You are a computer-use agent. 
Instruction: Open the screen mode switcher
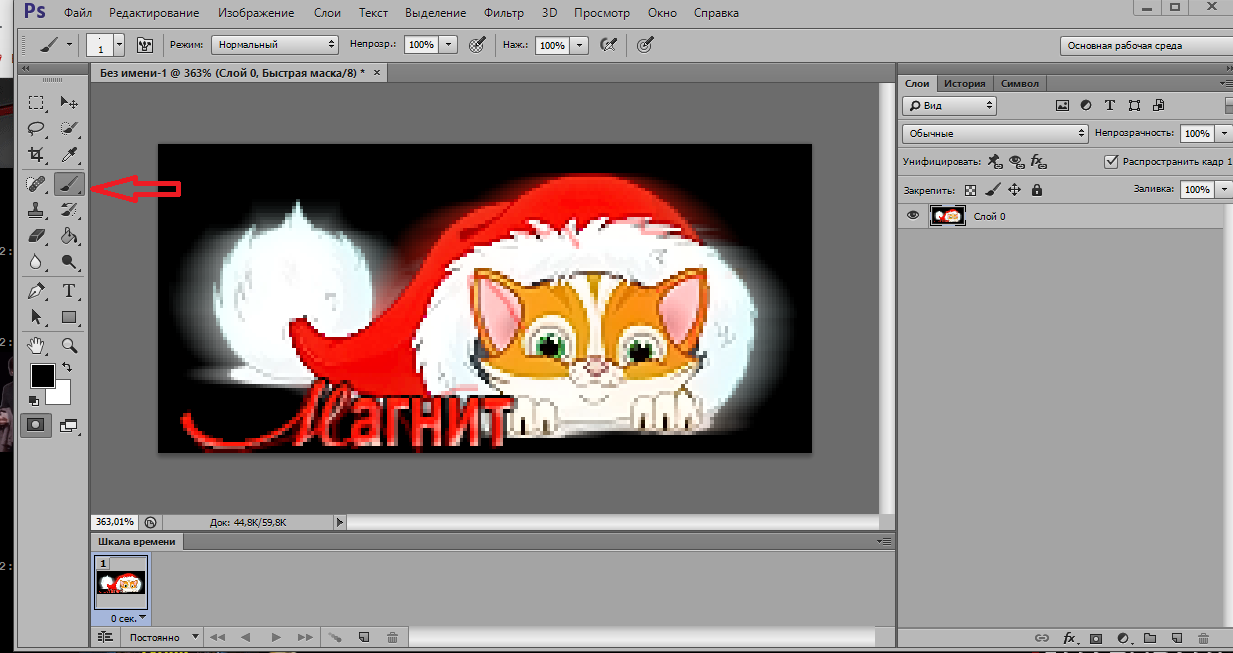pyautogui.click(x=69, y=425)
